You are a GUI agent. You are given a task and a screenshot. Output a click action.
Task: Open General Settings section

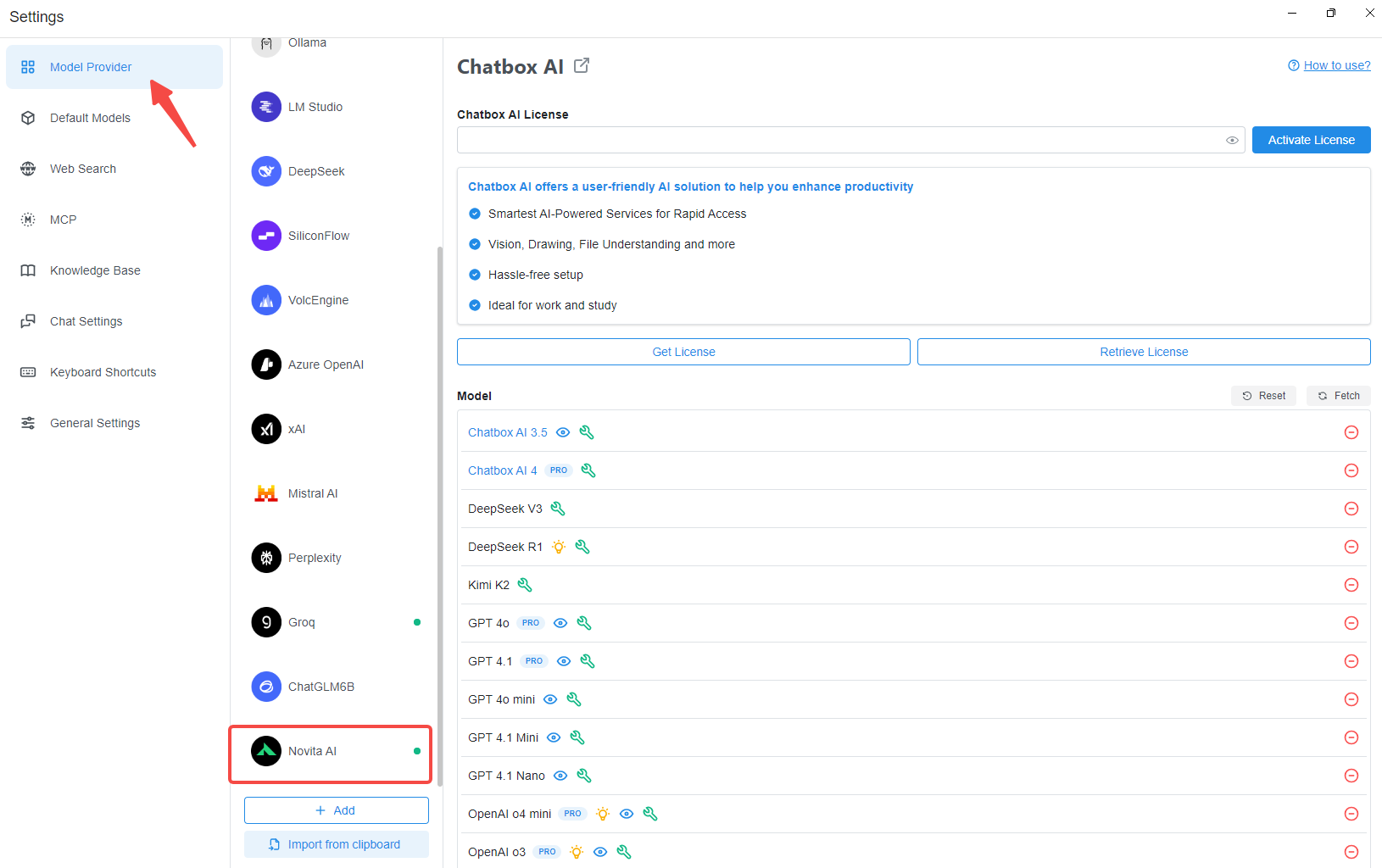(114, 423)
